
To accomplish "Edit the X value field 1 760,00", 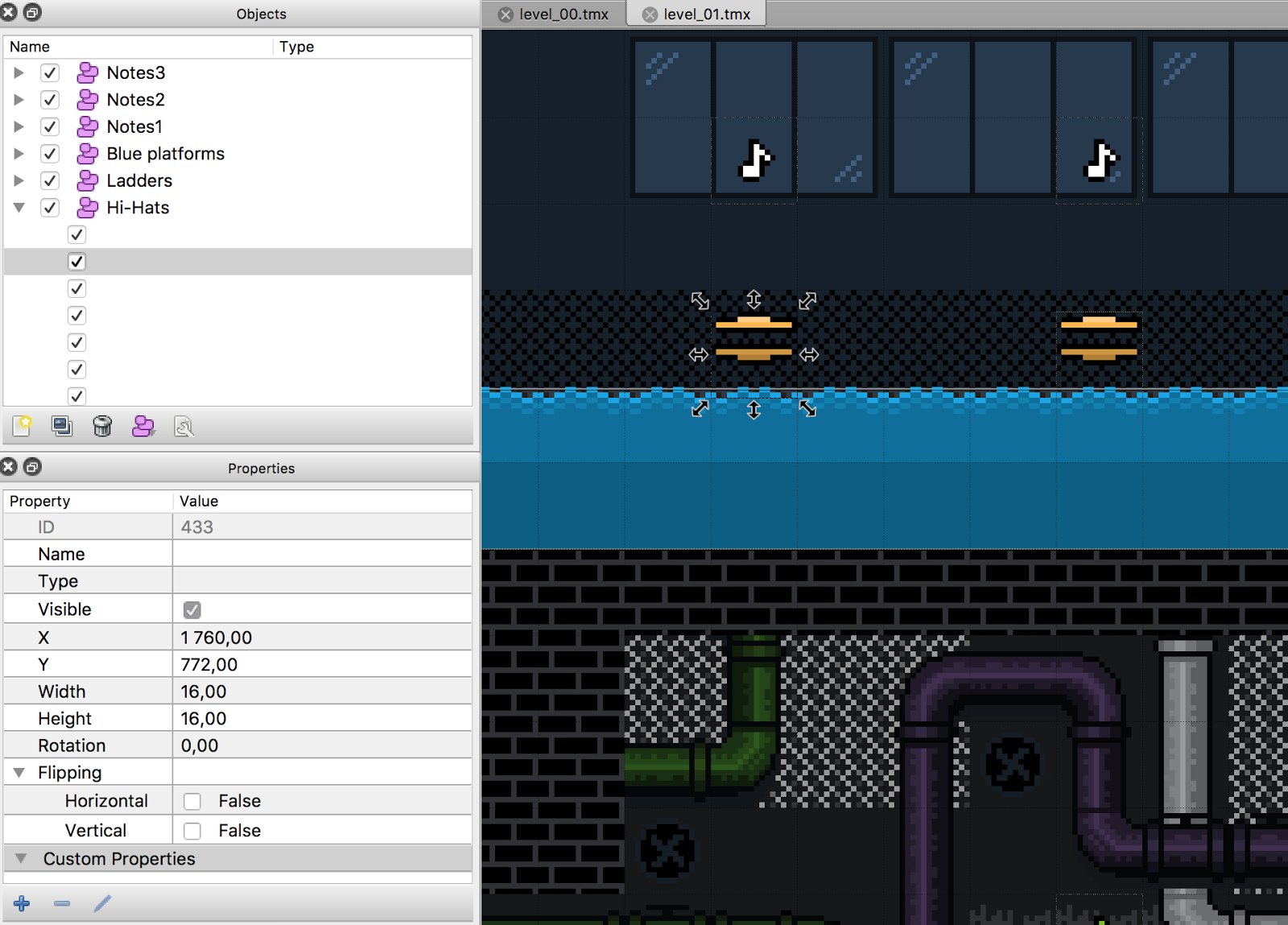I will coord(322,637).
